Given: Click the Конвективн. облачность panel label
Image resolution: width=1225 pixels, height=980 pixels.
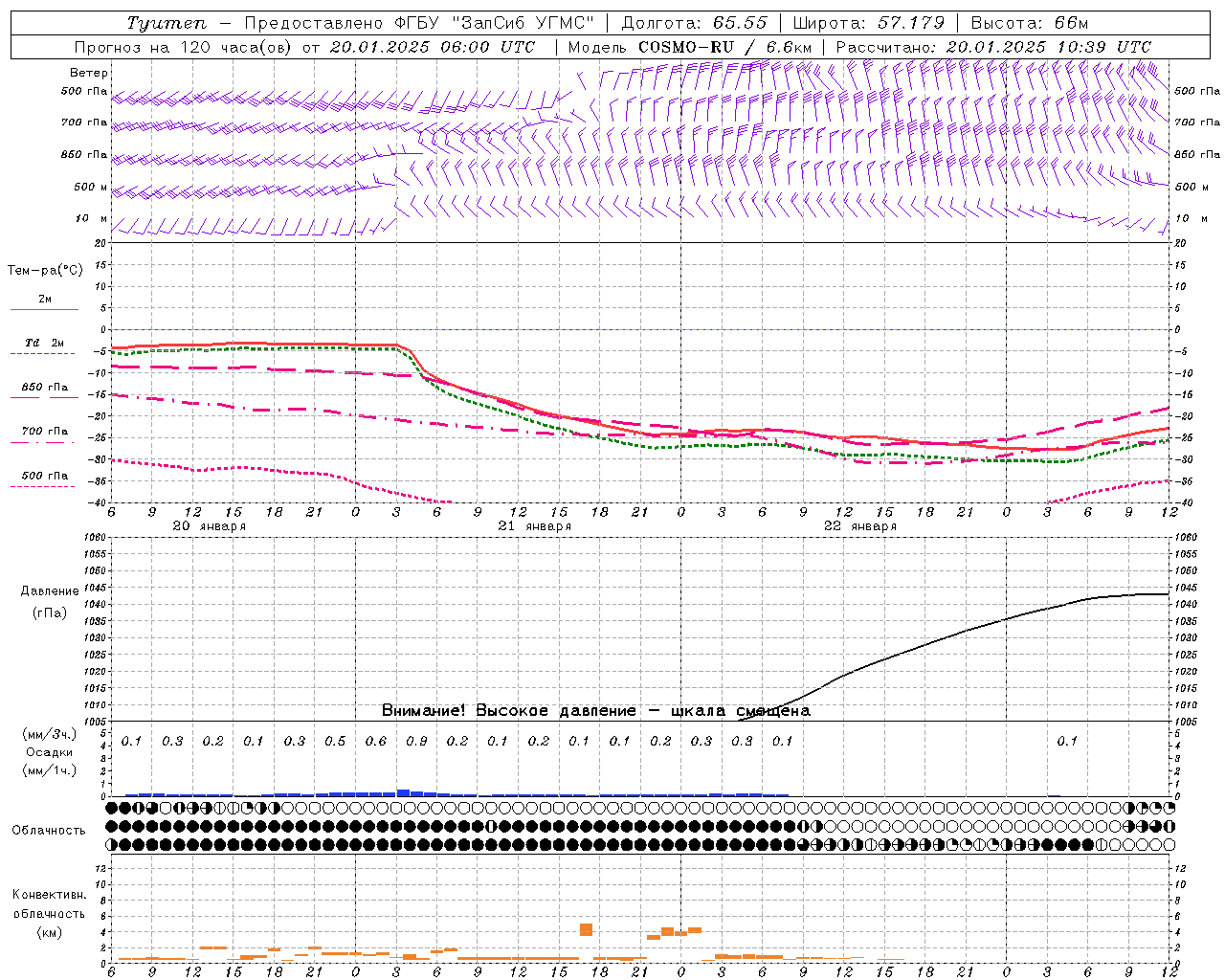Looking at the screenshot, I should [49, 913].
